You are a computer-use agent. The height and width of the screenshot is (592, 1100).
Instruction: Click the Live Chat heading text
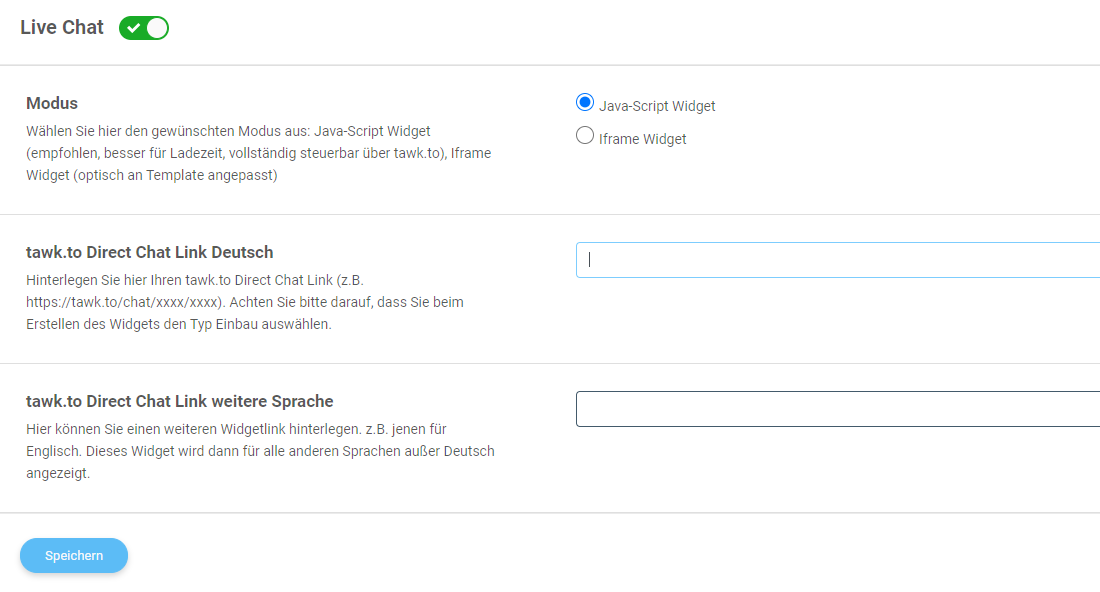62,27
